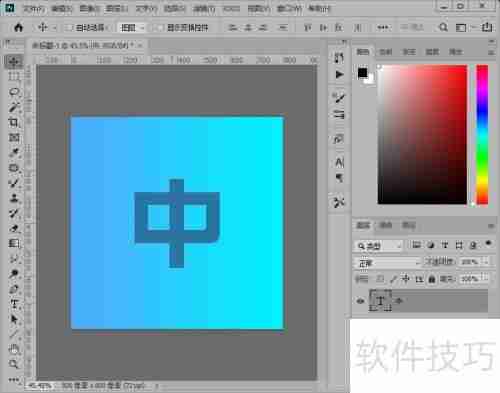Select the Blur tool
Screen dimensions: 500x393
14,259
